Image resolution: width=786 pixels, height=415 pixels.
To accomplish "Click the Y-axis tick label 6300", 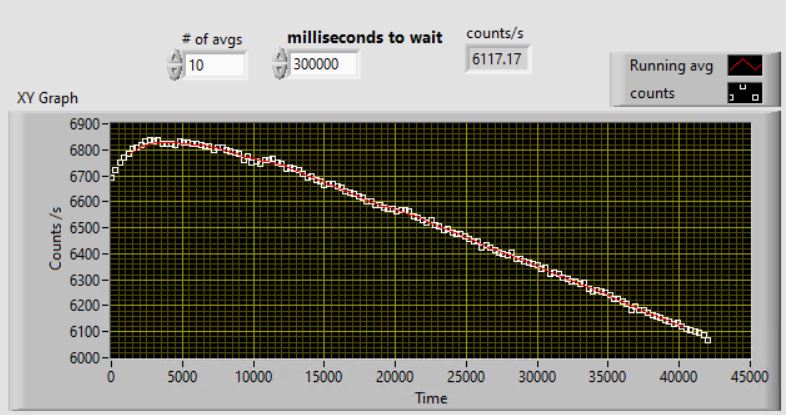I will pyautogui.click(x=86, y=280).
